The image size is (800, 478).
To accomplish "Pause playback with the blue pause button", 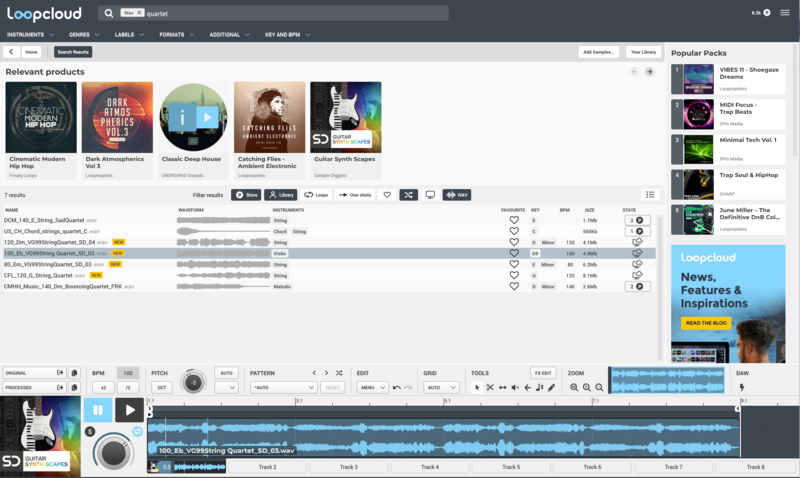I will [98, 410].
